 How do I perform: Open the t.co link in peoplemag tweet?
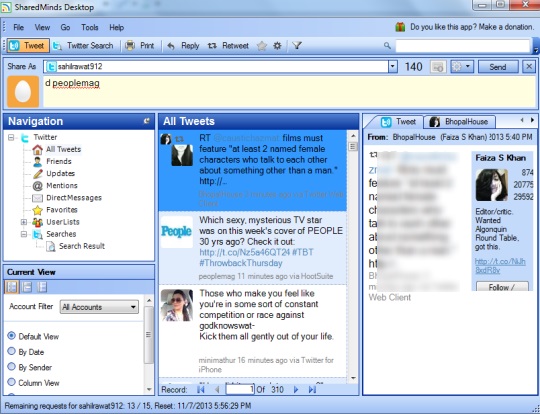[x=245, y=252]
